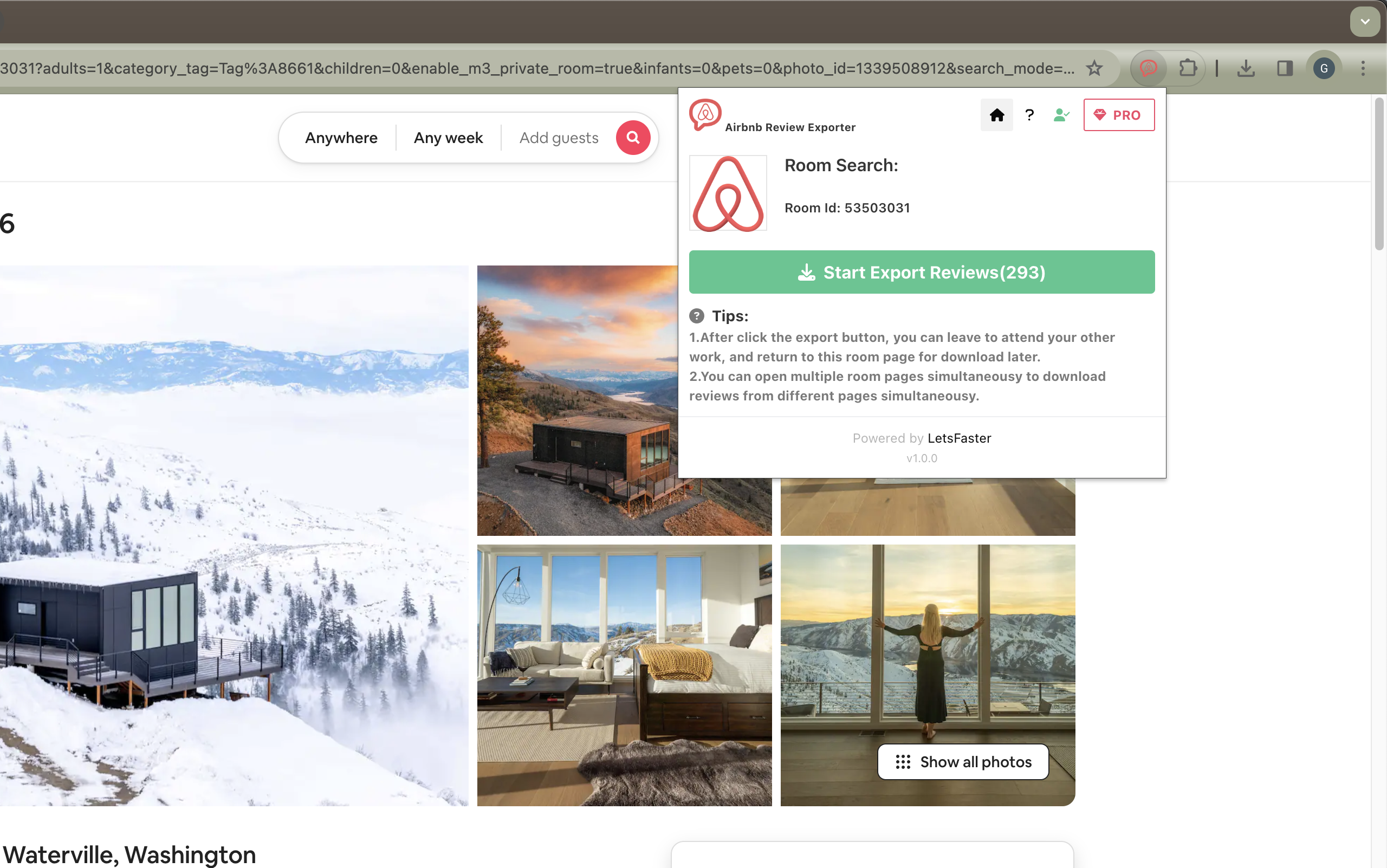Open the snowy cabin main photo
Viewport: 1387px width, 868px height.
(234, 536)
